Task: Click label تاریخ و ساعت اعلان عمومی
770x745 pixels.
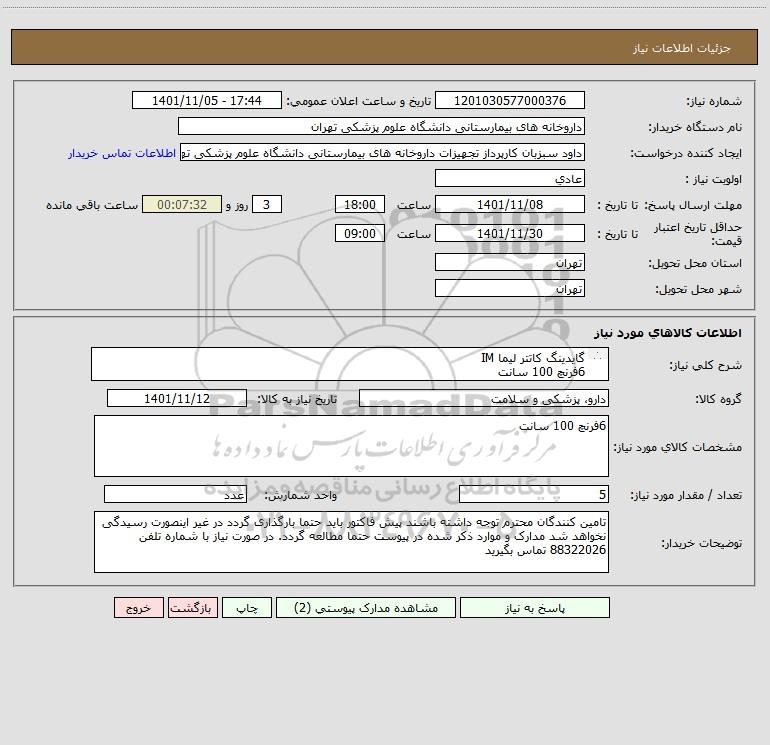Action: (359, 102)
